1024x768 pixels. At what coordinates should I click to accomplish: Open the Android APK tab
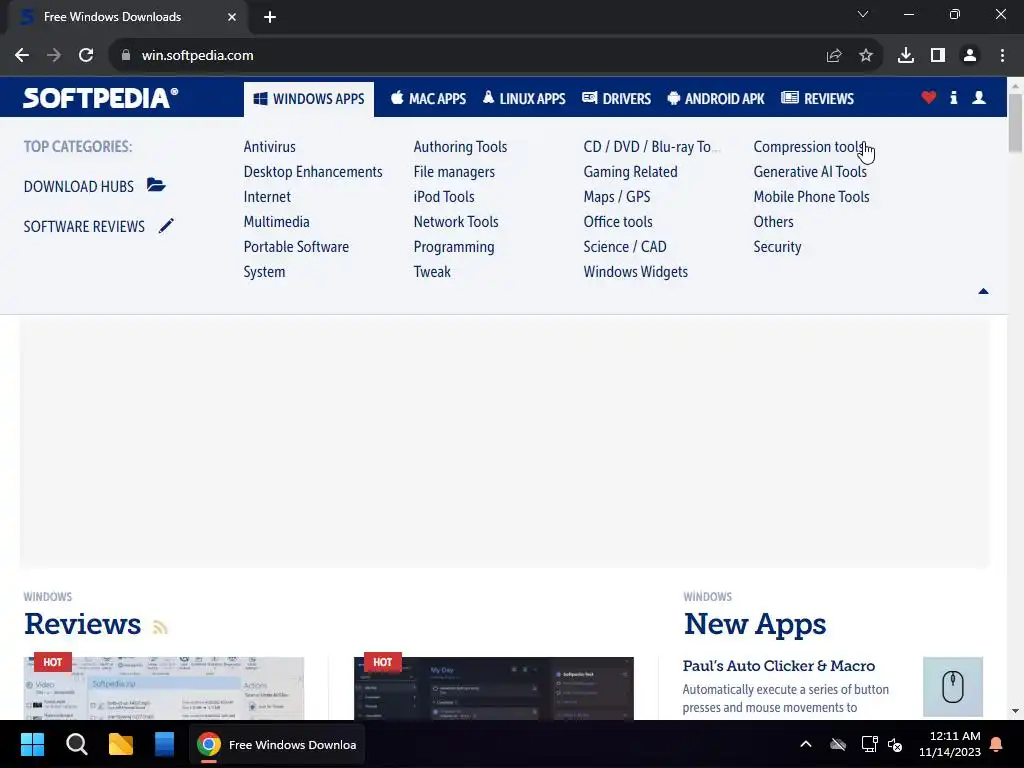[x=716, y=99]
